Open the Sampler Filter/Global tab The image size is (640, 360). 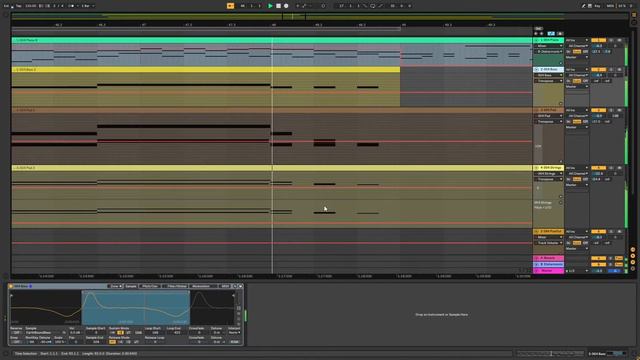(176, 287)
